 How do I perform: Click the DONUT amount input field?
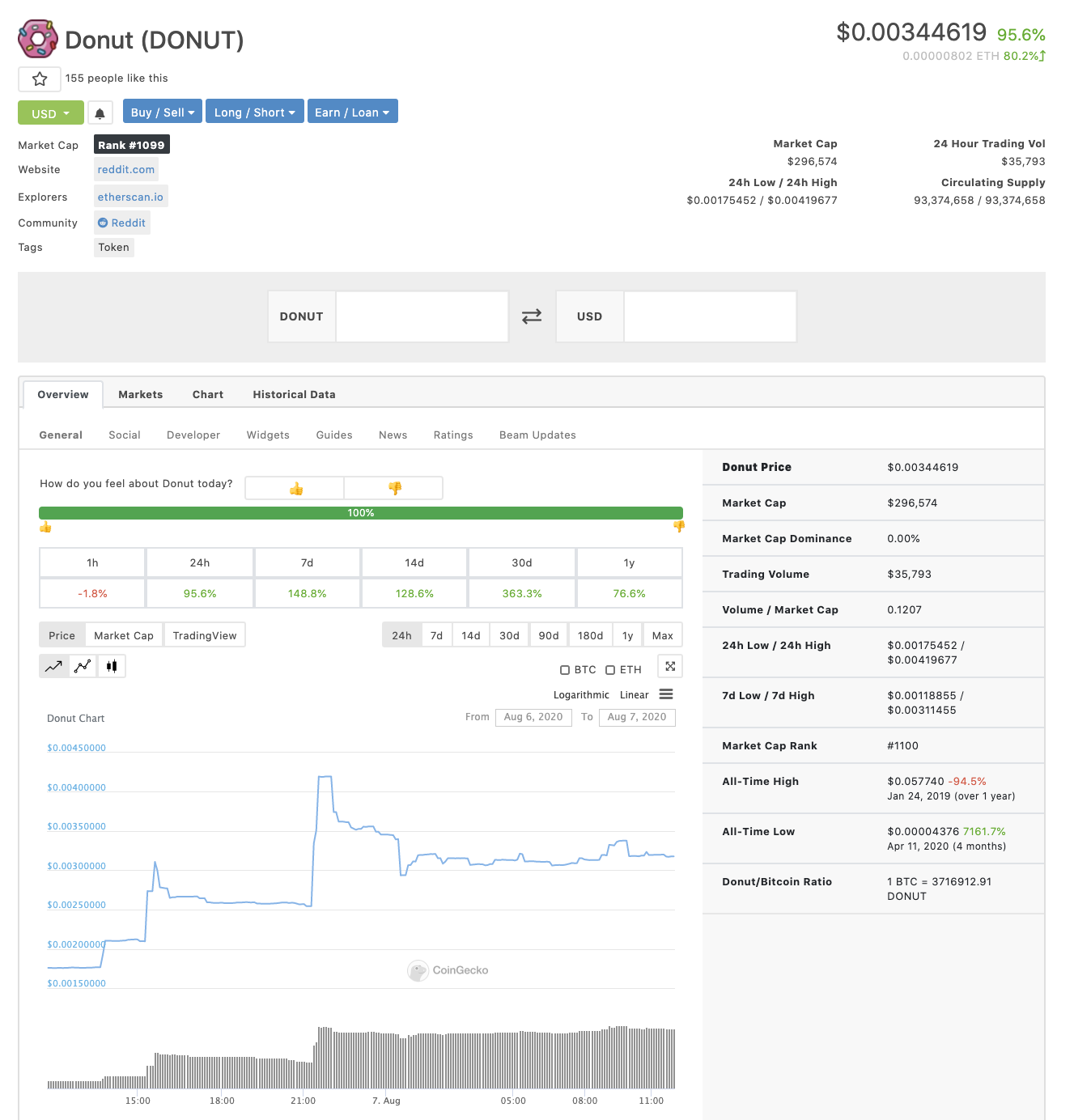point(422,316)
